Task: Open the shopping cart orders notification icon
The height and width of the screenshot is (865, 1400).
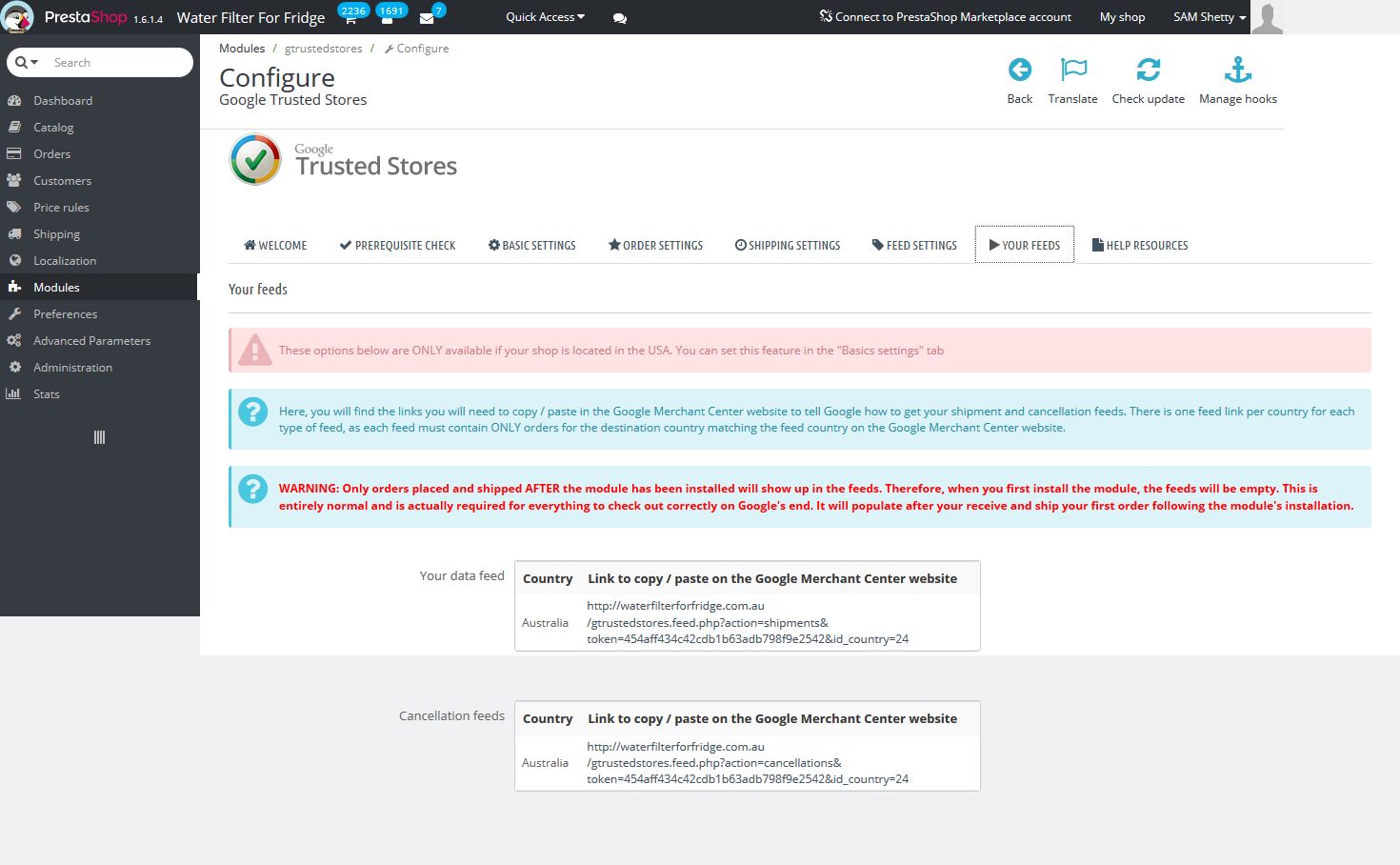Action: click(350, 18)
